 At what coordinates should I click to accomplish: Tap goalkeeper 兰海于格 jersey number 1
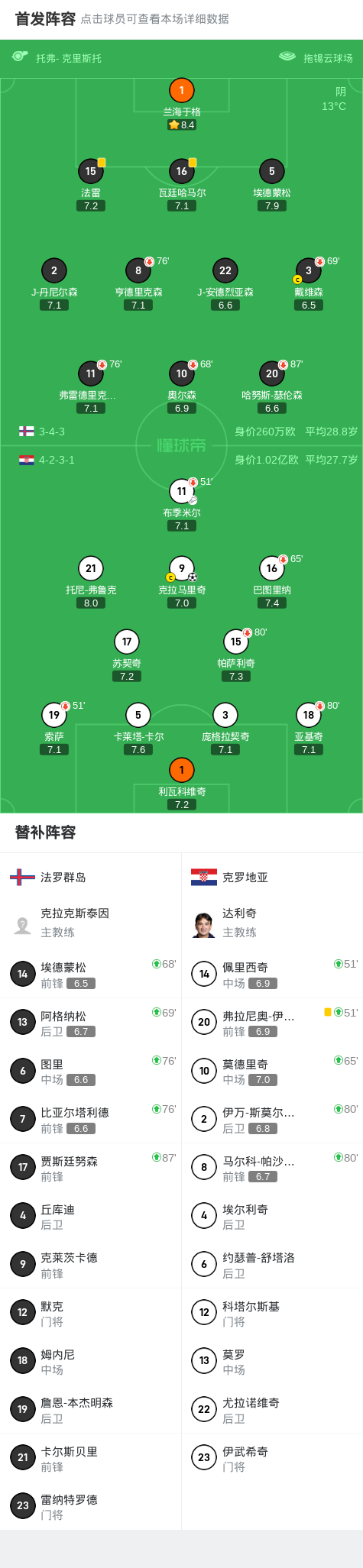tap(181, 91)
